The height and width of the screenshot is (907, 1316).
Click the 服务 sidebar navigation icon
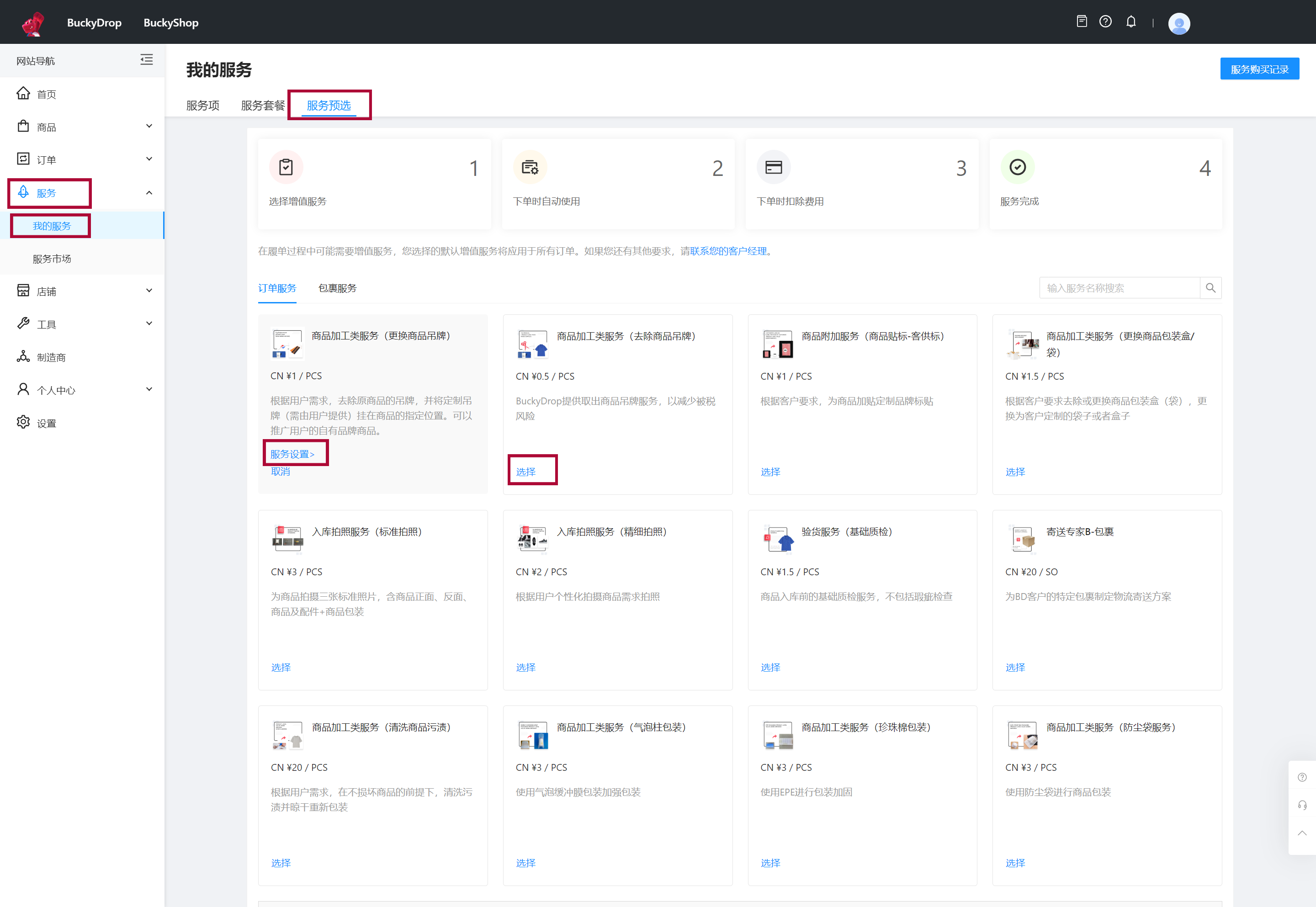(x=24, y=192)
